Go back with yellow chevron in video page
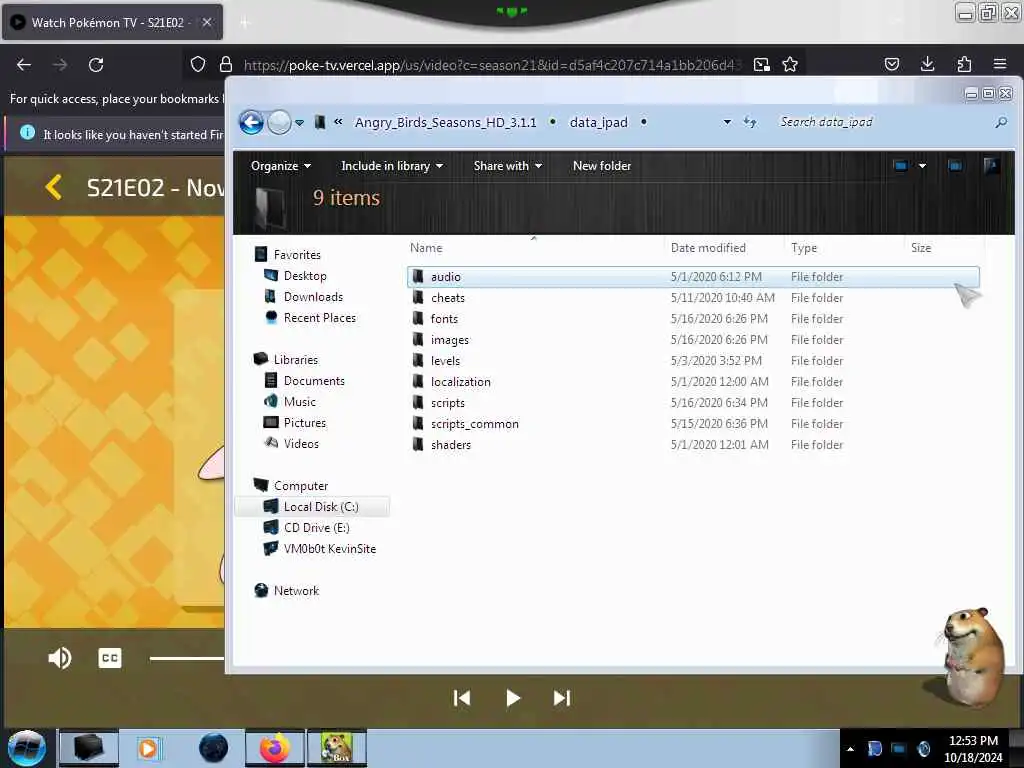 click(54, 187)
